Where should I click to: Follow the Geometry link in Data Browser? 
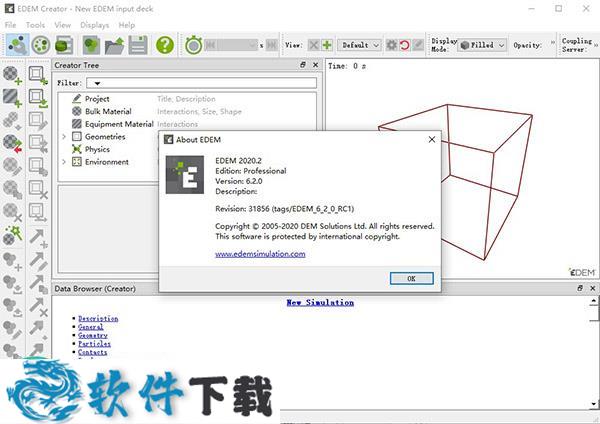(x=93, y=335)
